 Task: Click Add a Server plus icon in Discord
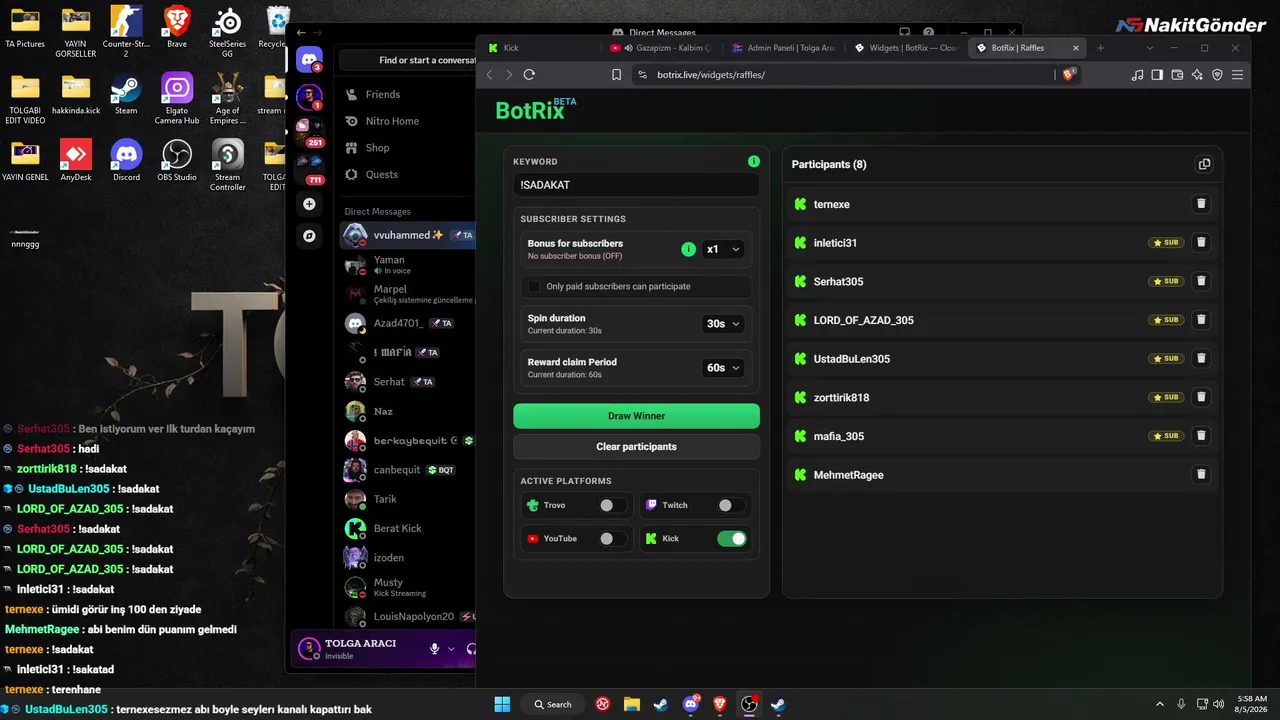point(309,204)
